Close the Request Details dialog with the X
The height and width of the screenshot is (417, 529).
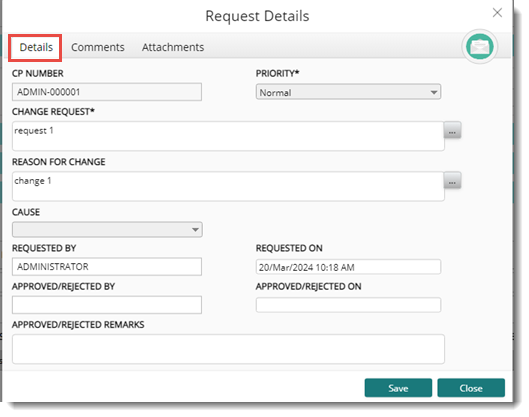coord(497,13)
